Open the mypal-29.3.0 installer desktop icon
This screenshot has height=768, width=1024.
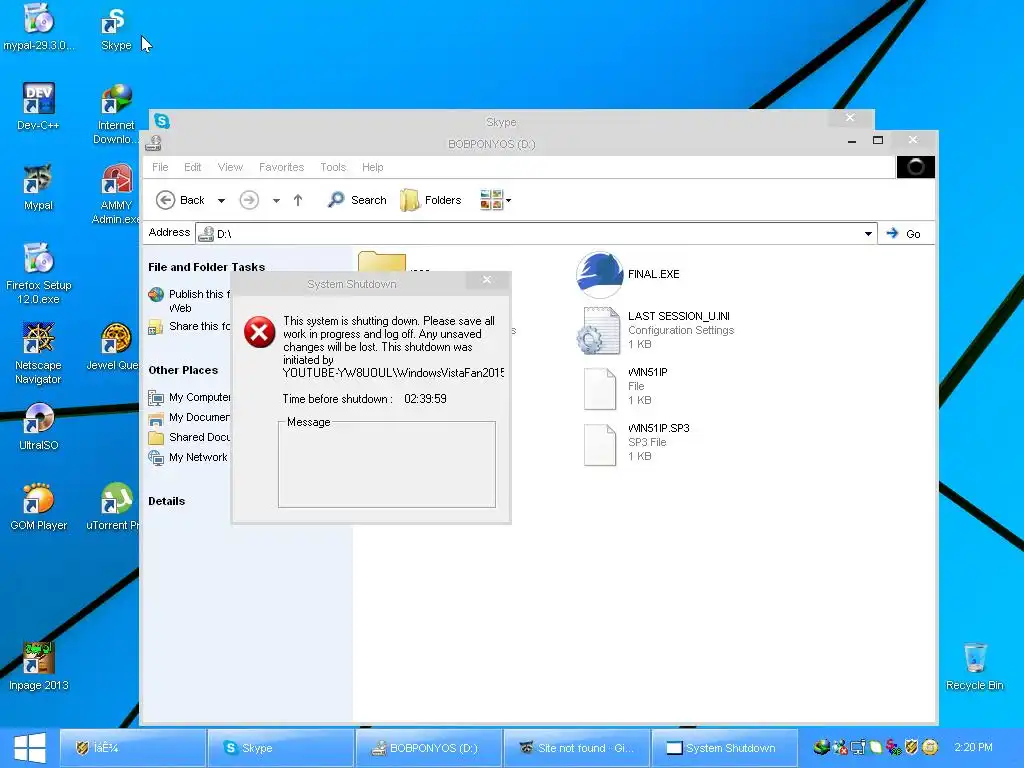coord(39,26)
